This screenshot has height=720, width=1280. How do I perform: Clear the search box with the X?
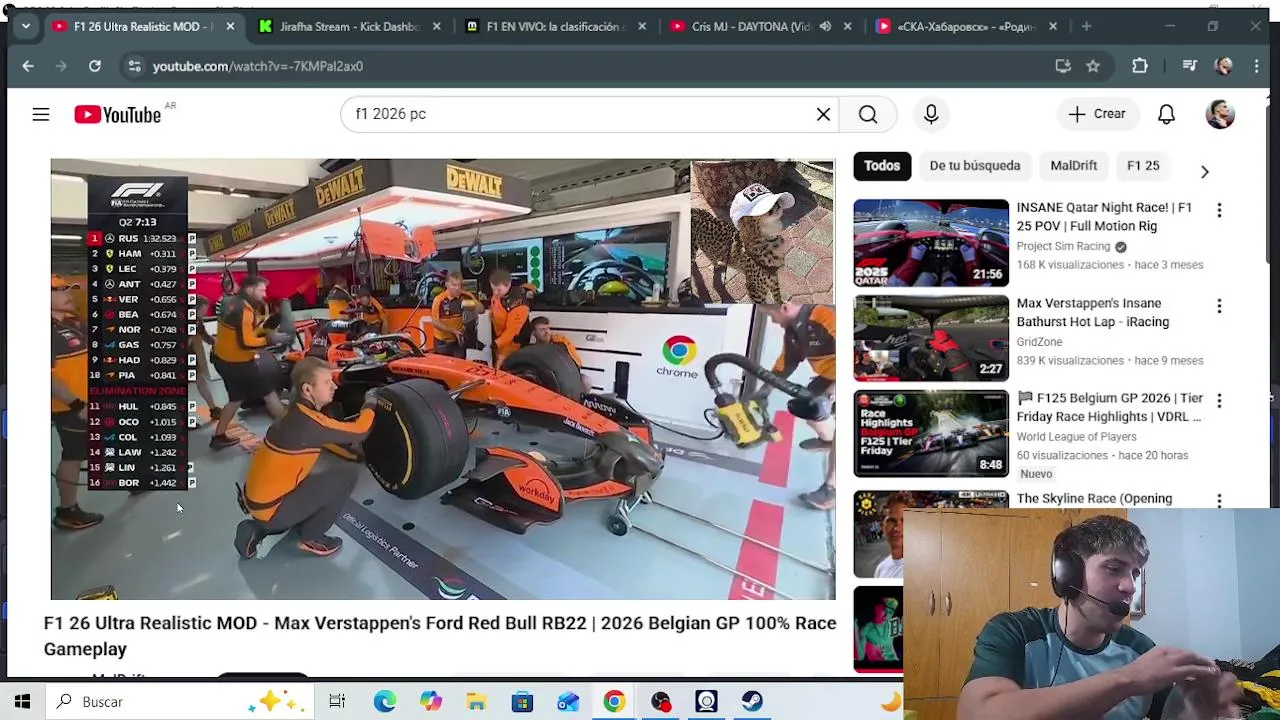823,114
